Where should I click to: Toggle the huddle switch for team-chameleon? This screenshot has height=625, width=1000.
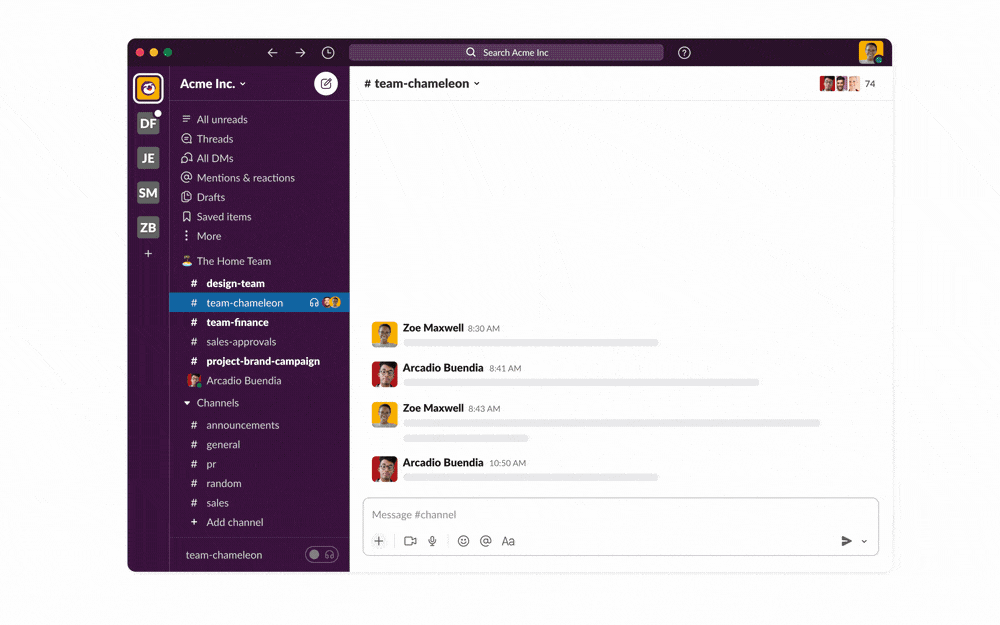click(321, 555)
